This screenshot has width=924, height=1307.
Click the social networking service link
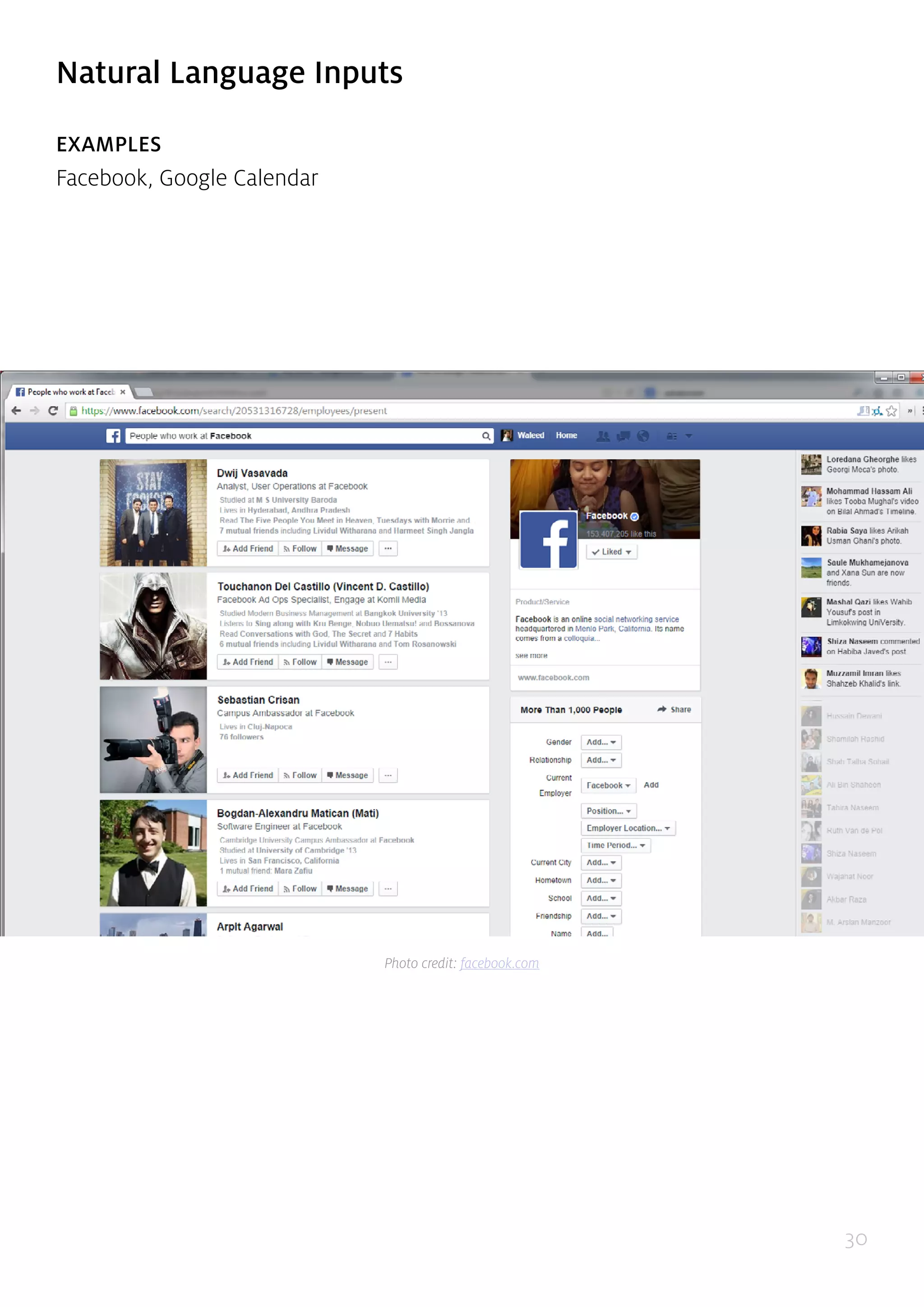pos(636,619)
